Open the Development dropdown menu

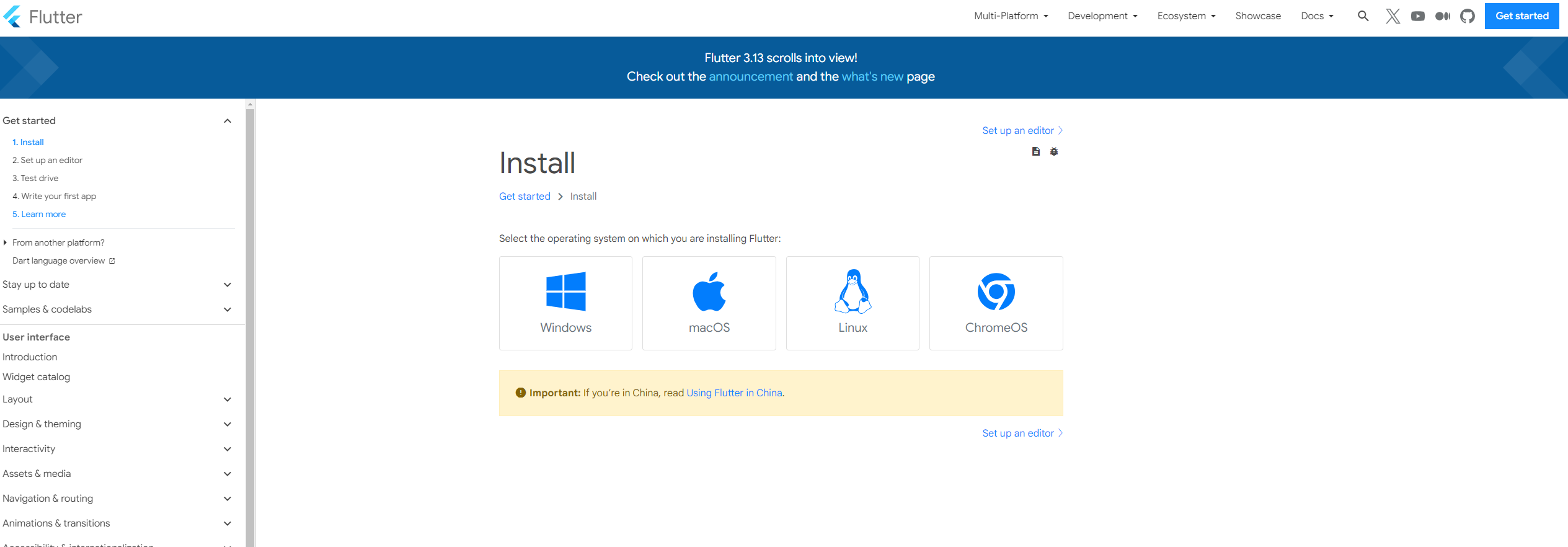[x=1102, y=16]
